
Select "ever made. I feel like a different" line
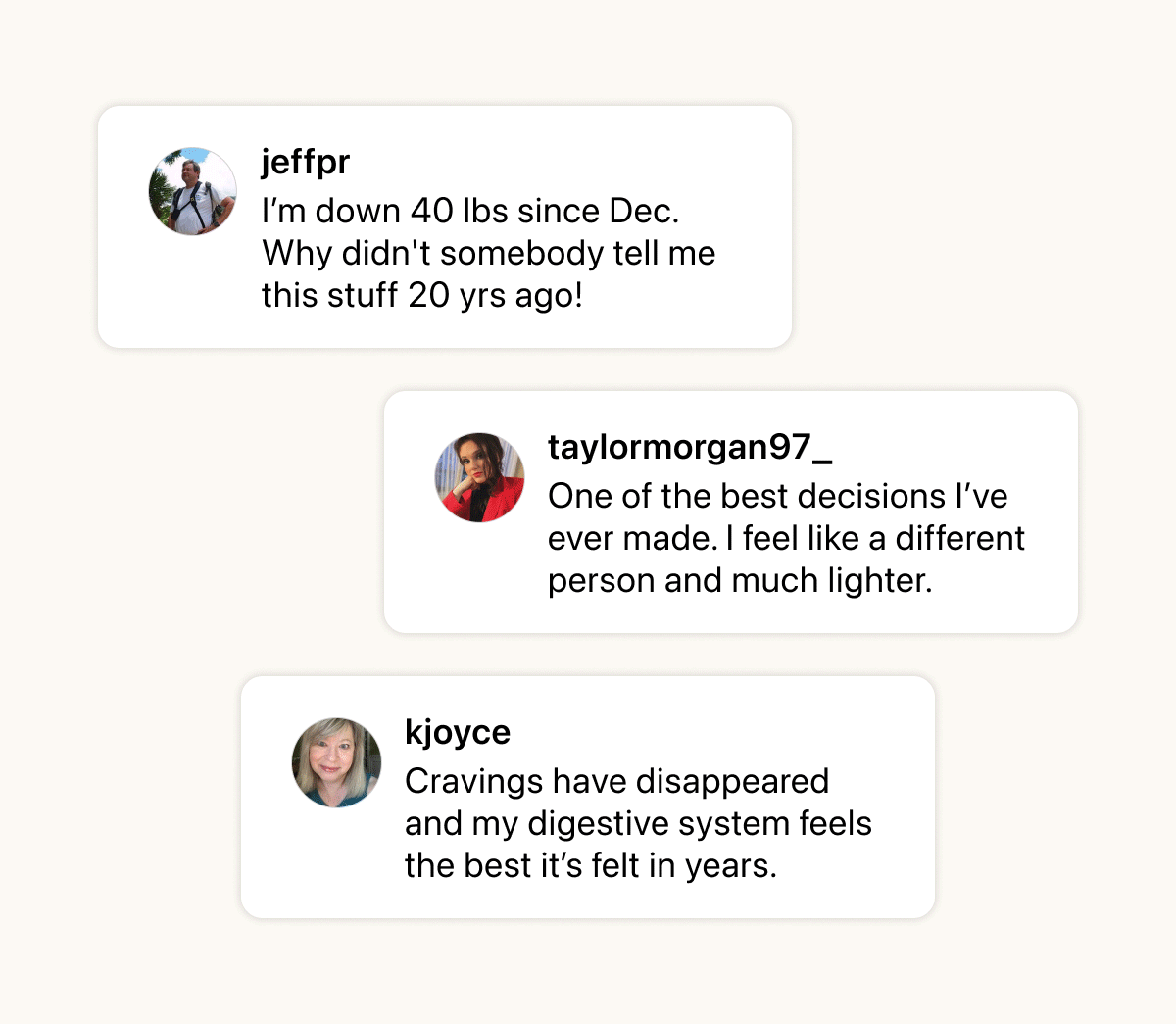(x=786, y=538)
